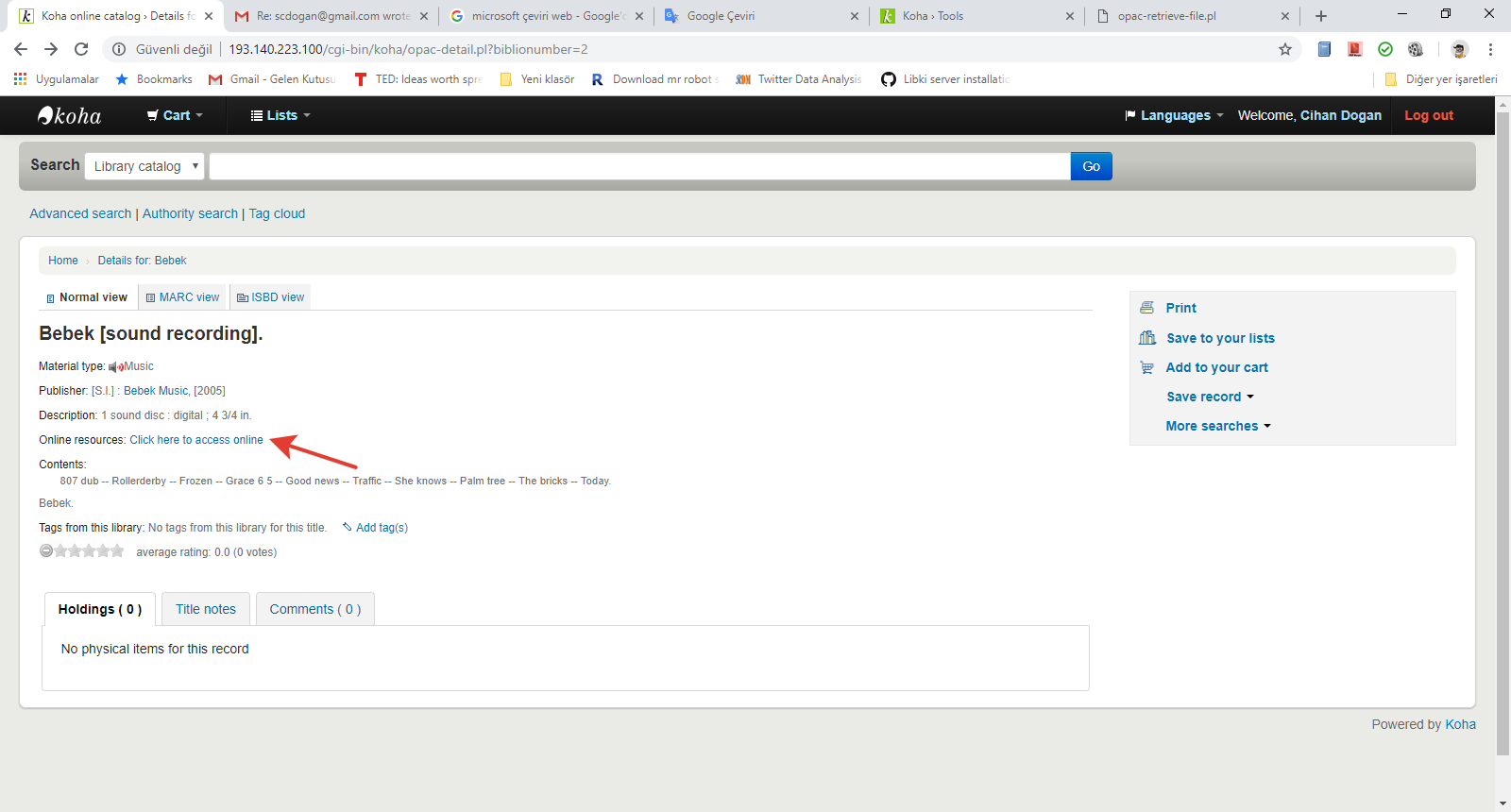
Task: Open the Library catalog search dropdown
Action: point(144,166)
